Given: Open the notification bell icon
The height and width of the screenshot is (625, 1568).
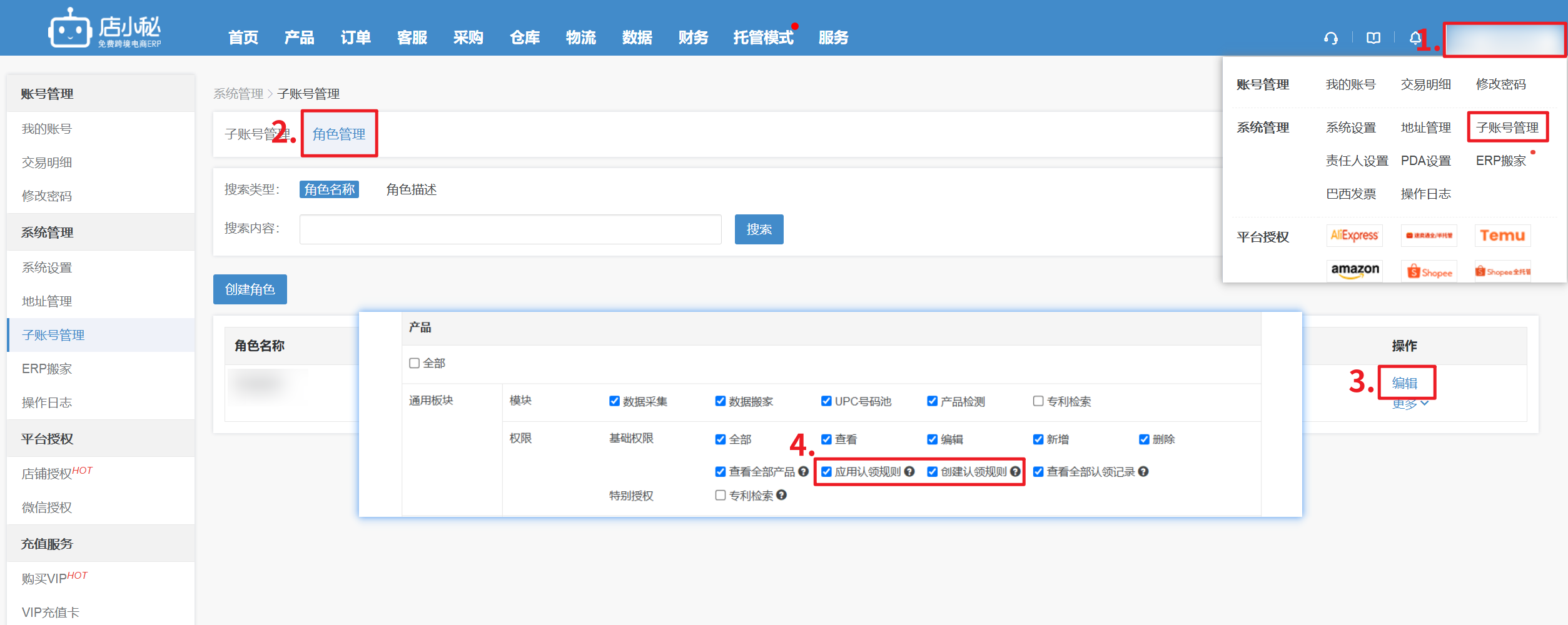Looking at the screenshot, I should (1415, 38).
